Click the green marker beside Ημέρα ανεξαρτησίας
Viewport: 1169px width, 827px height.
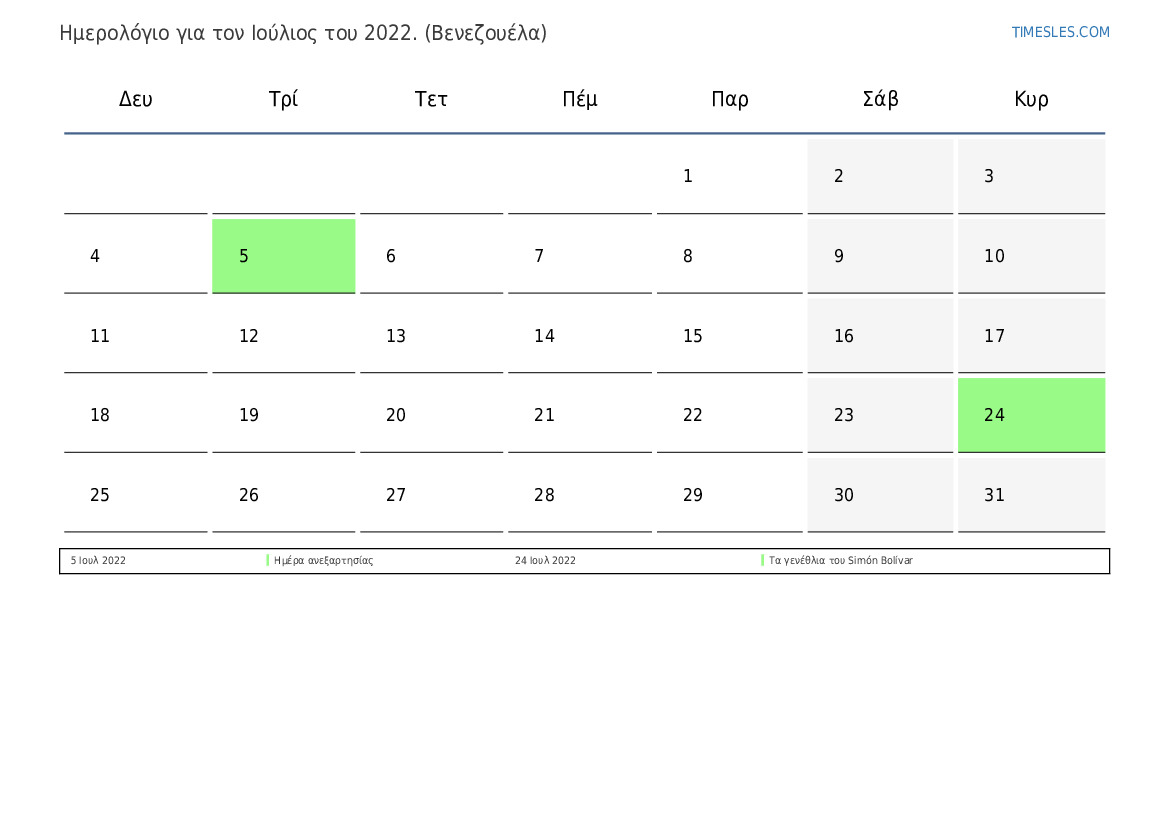point(268,560)
